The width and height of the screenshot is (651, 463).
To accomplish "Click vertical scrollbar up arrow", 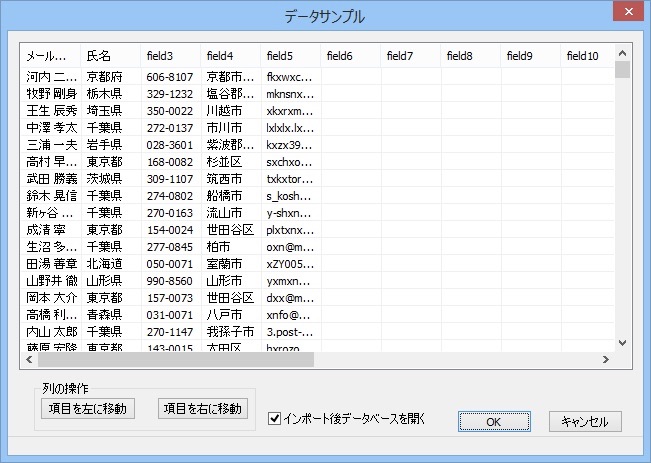I will [622, 51].
